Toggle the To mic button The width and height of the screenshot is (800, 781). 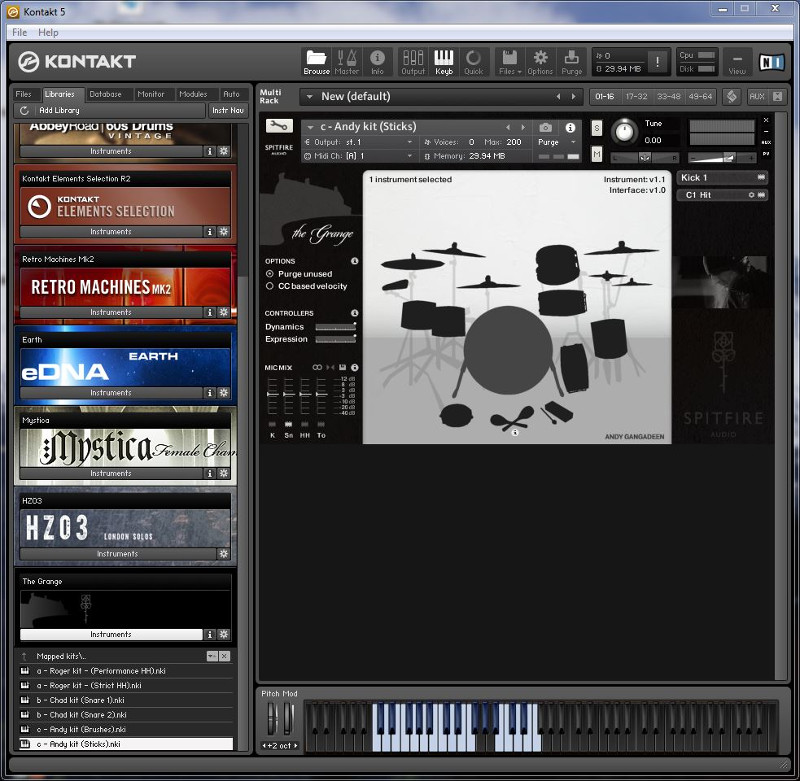321,424
